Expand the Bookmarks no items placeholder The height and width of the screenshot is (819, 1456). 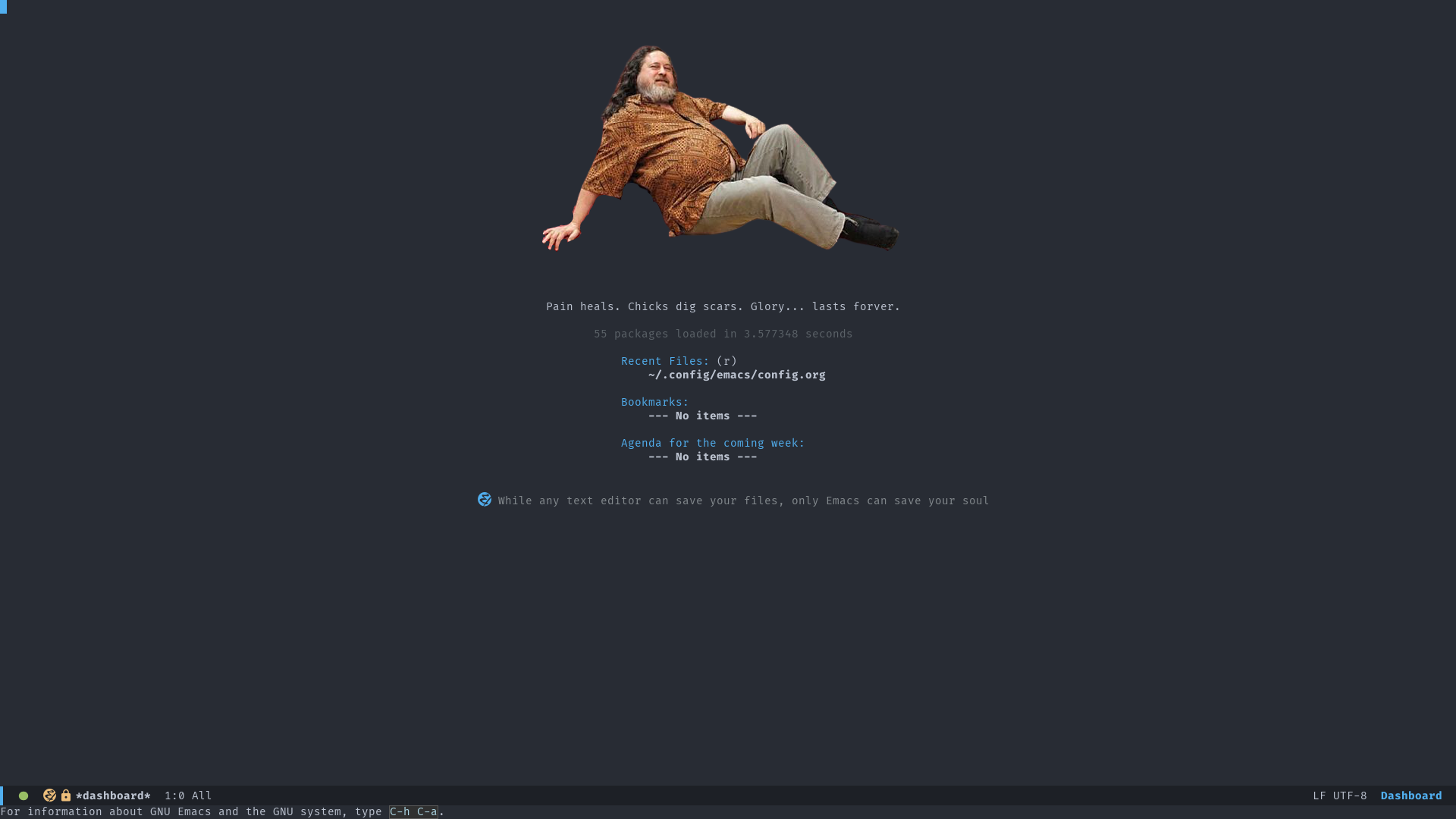coord(702,416)
